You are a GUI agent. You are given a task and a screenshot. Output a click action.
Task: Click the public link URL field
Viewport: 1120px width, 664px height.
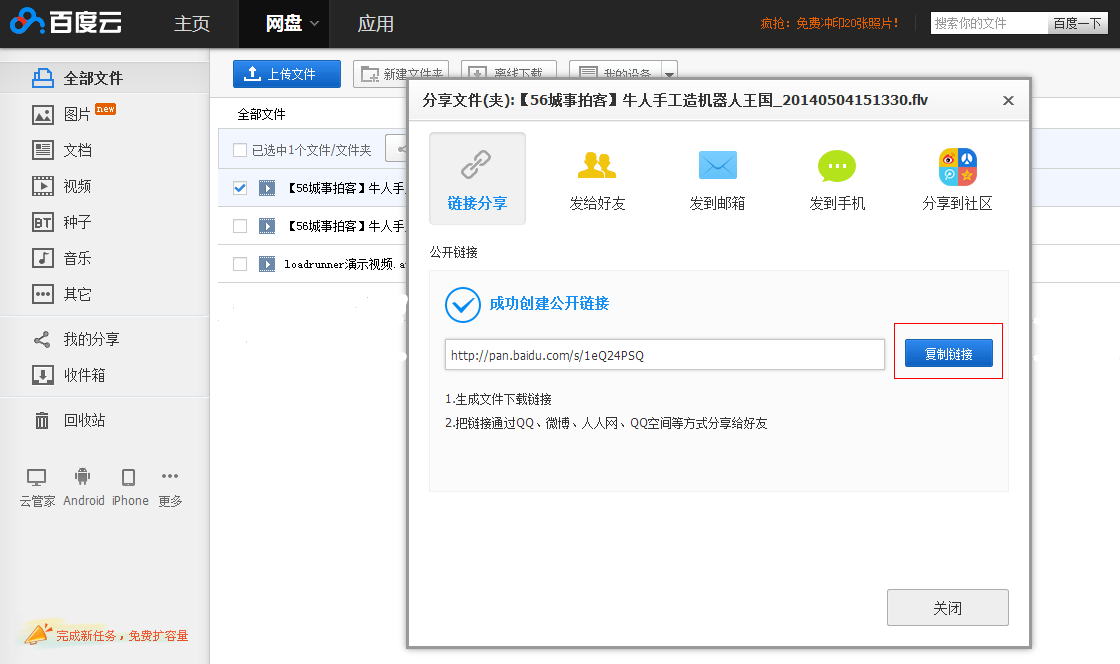pos(664,355)
